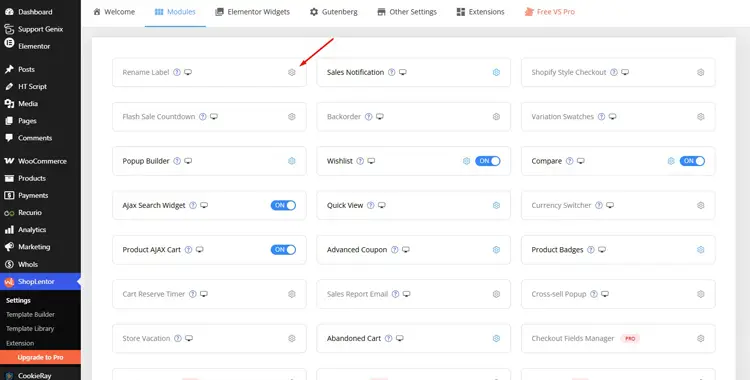Click monitor preview icon beside Popup Builder
750x380 pixels.
[x=188, y=161]
